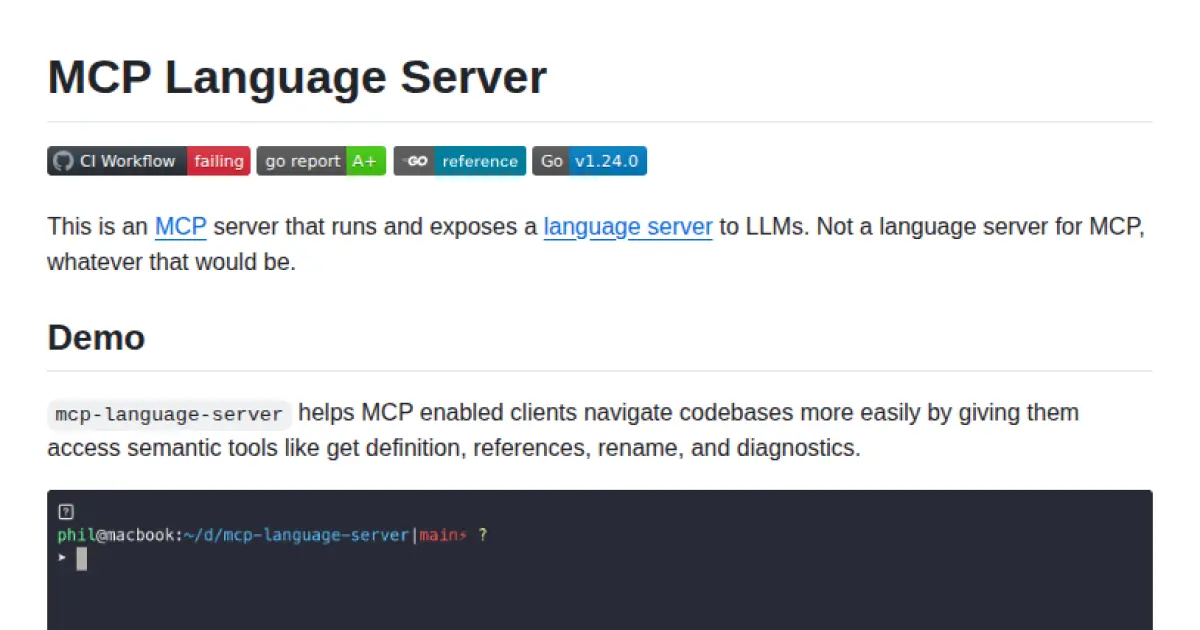Click the MCP Language Server heading

pos(296,77)
